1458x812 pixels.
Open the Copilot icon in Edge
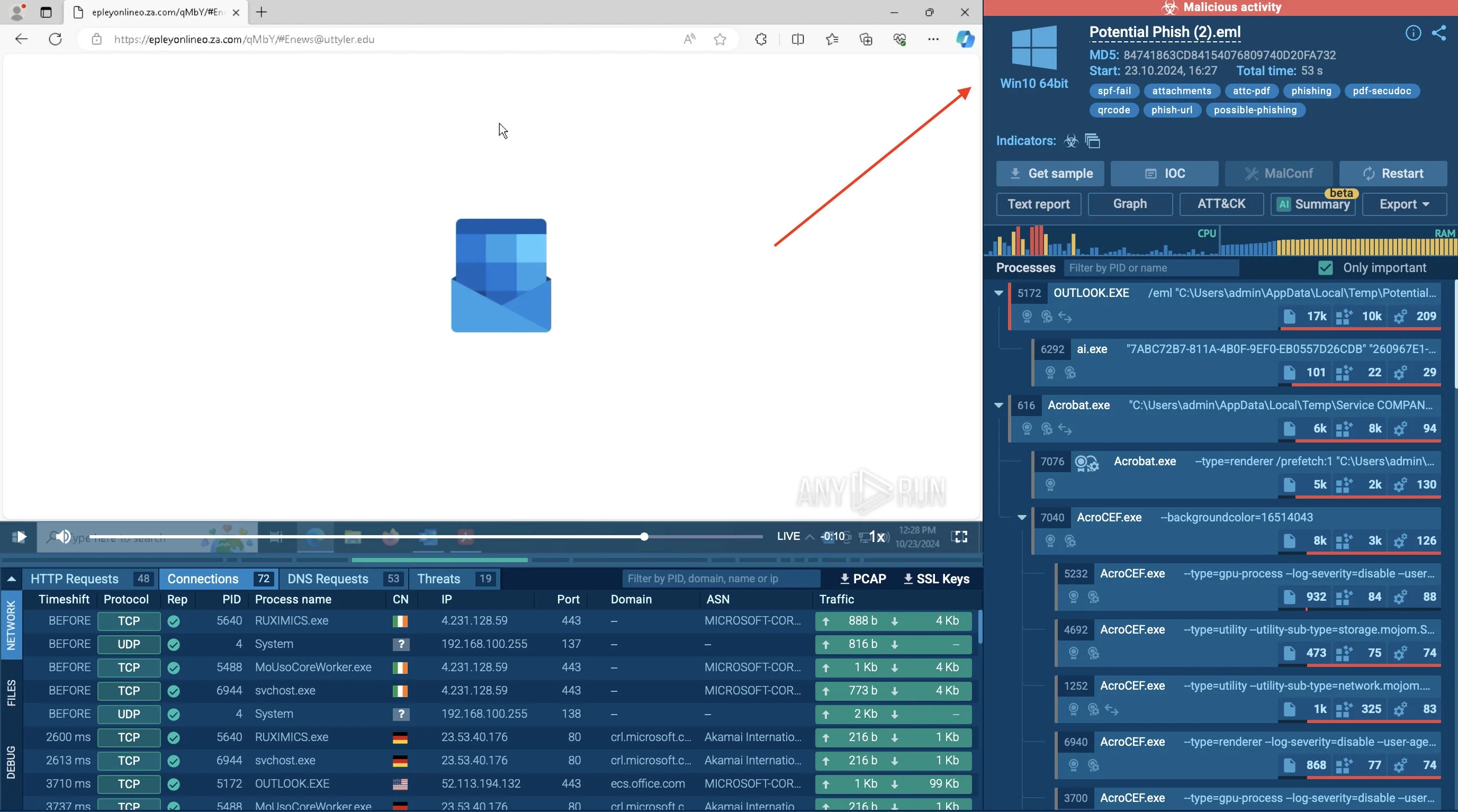(965, 39)
